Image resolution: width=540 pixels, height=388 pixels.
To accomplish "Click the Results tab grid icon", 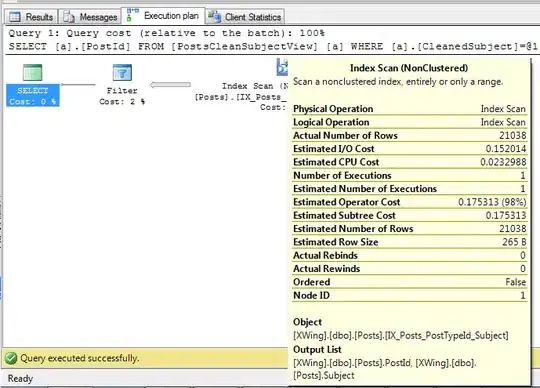I will pyautogui.click(x=15, y=17).
